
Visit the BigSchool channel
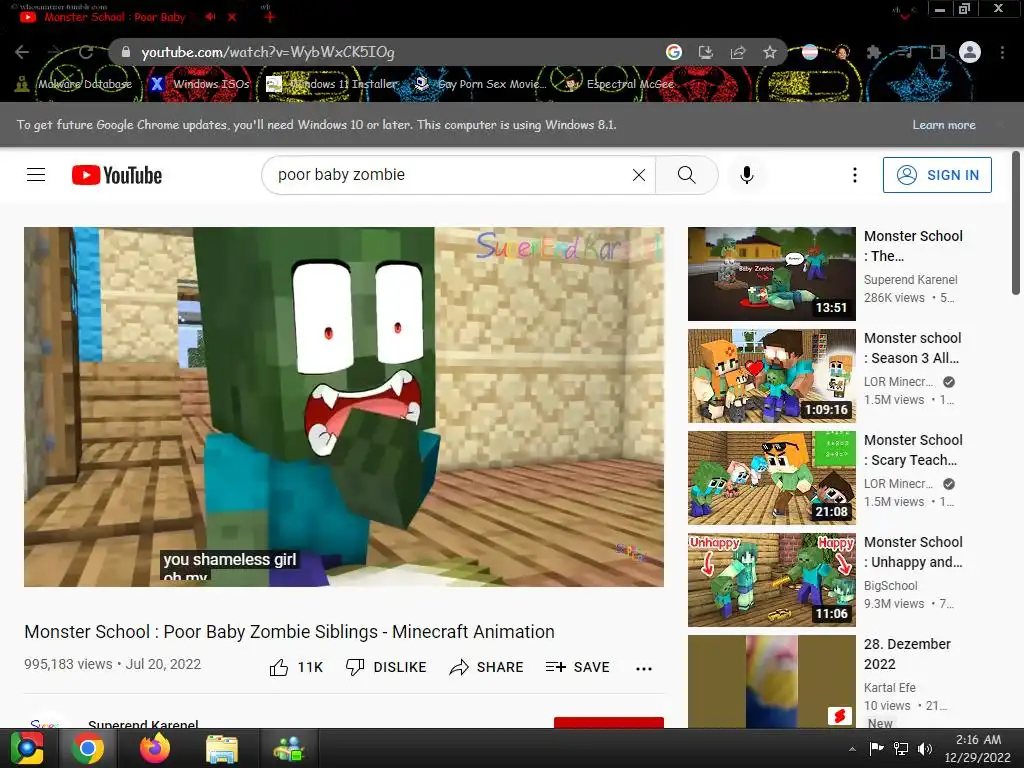tap(890, 586)
